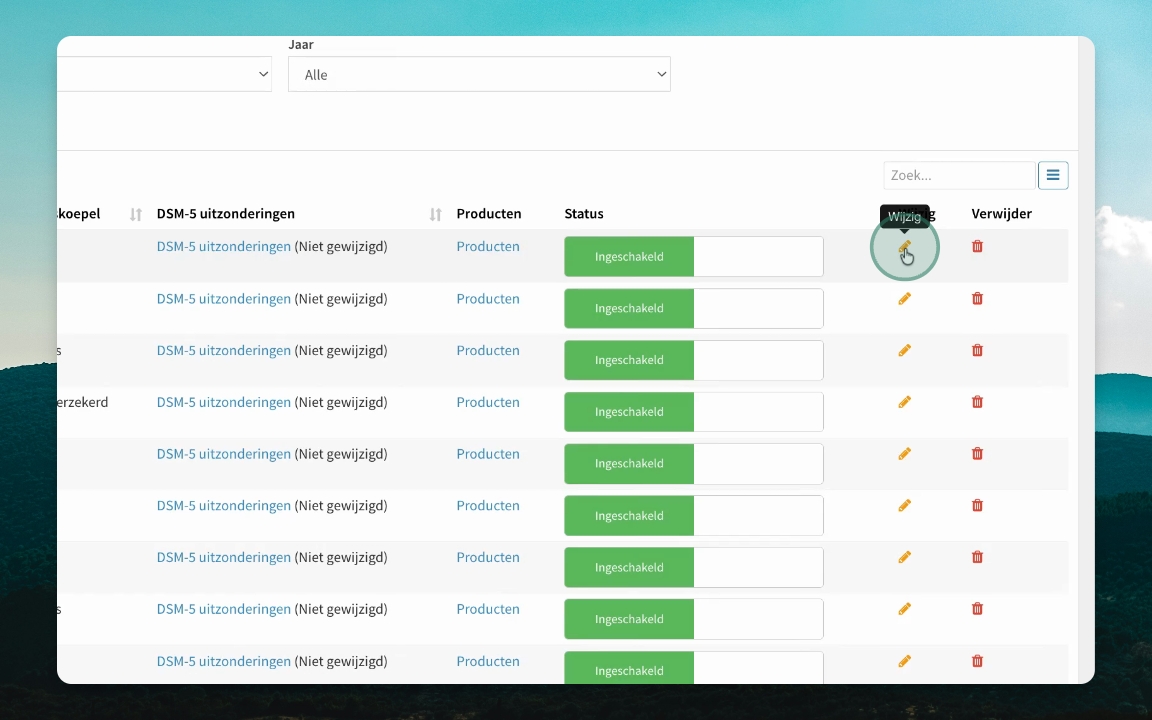Viewport: 1152px width, 720px height.
Task: Remove the third row via its trash icon
Action: (x=977, y=350)
